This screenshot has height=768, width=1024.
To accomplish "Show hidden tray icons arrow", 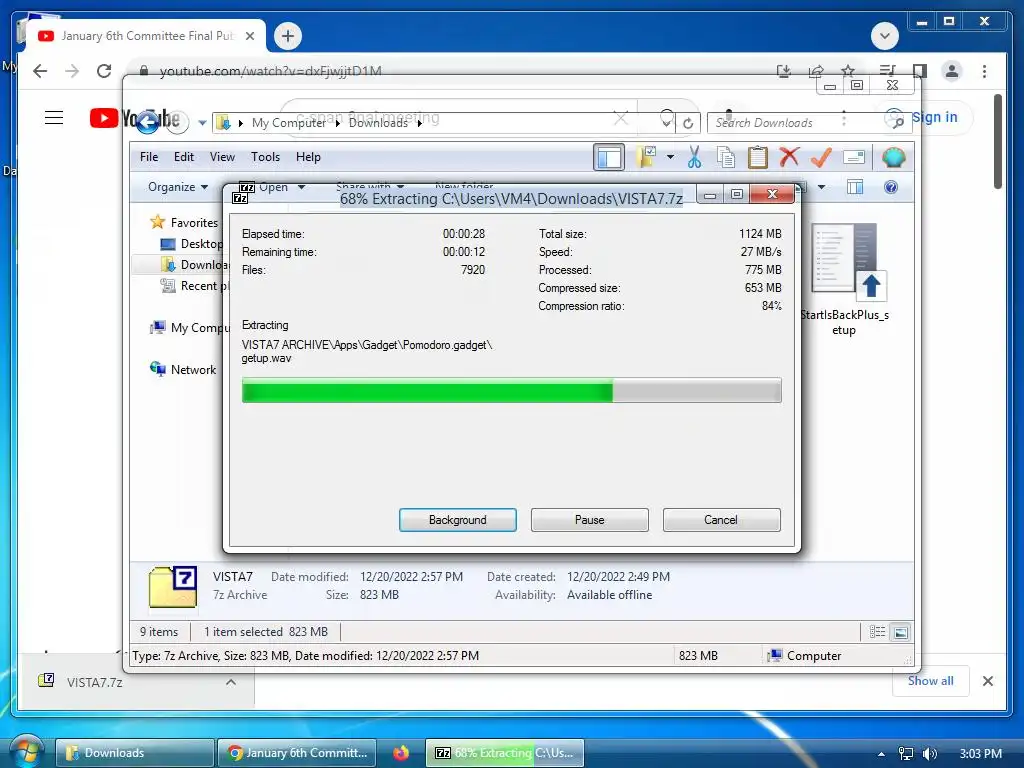I will [x=881, y=754].
